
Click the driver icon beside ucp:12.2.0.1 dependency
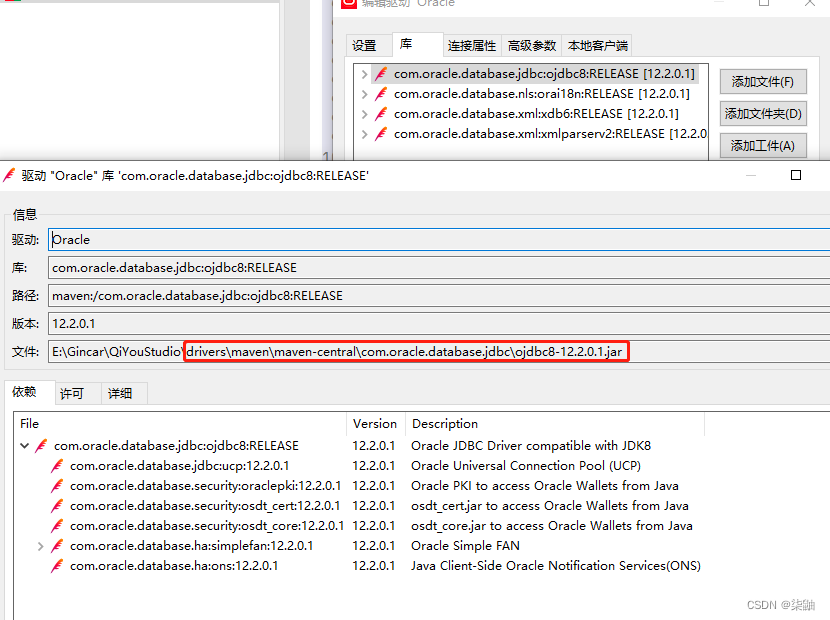(x=57, y=465)
